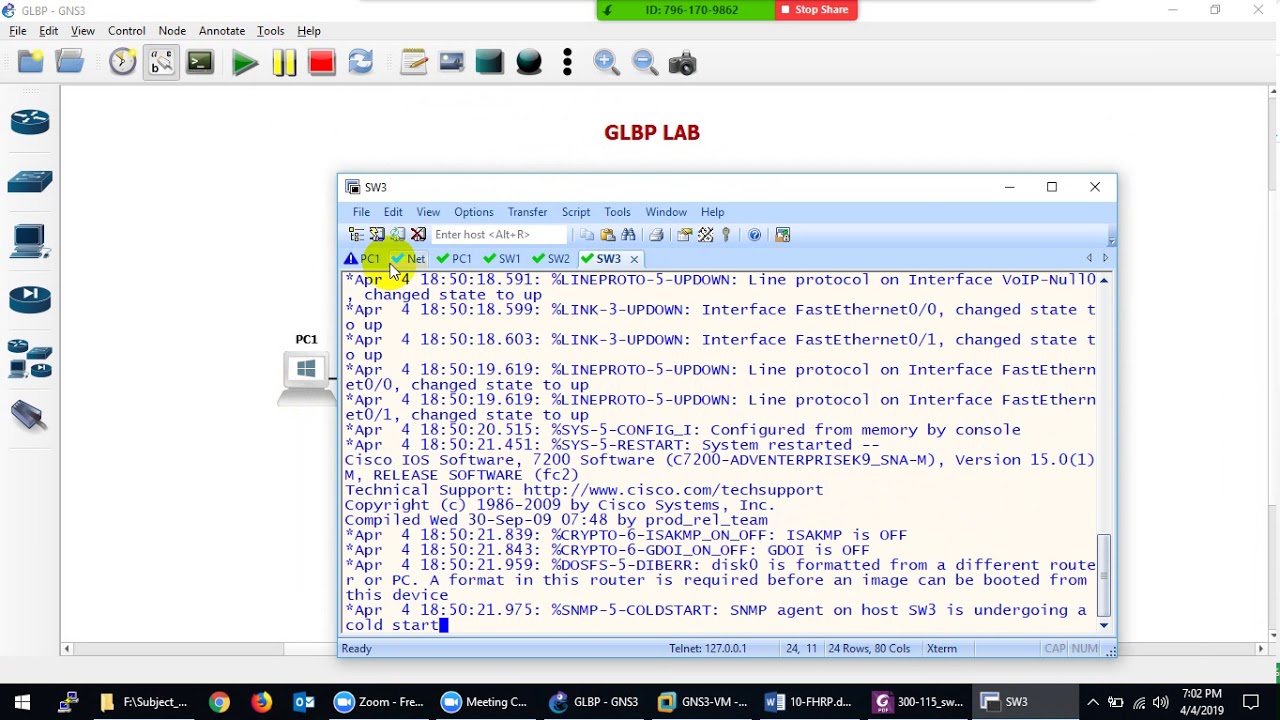Click the three vertical dots toolbar icon
This screenshot has width=1280, height=720.
[567, 63]
